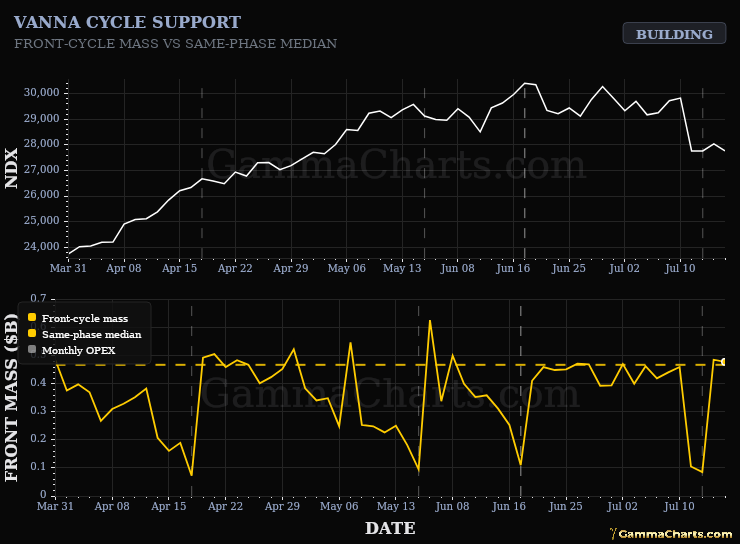Choose Apr 15 on the front mass chart axis
Viewport: 740px width, 544px height.
(168, 506)
